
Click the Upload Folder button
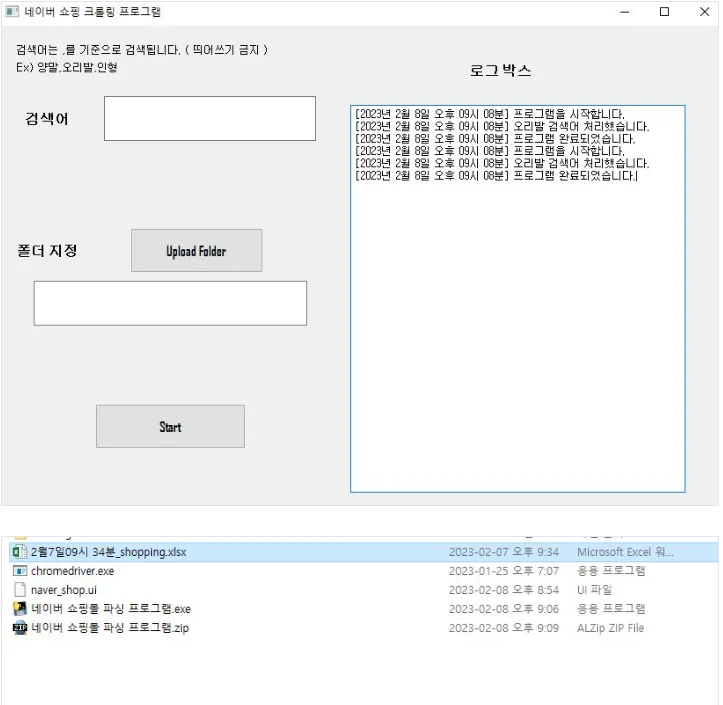pos(196,250)
